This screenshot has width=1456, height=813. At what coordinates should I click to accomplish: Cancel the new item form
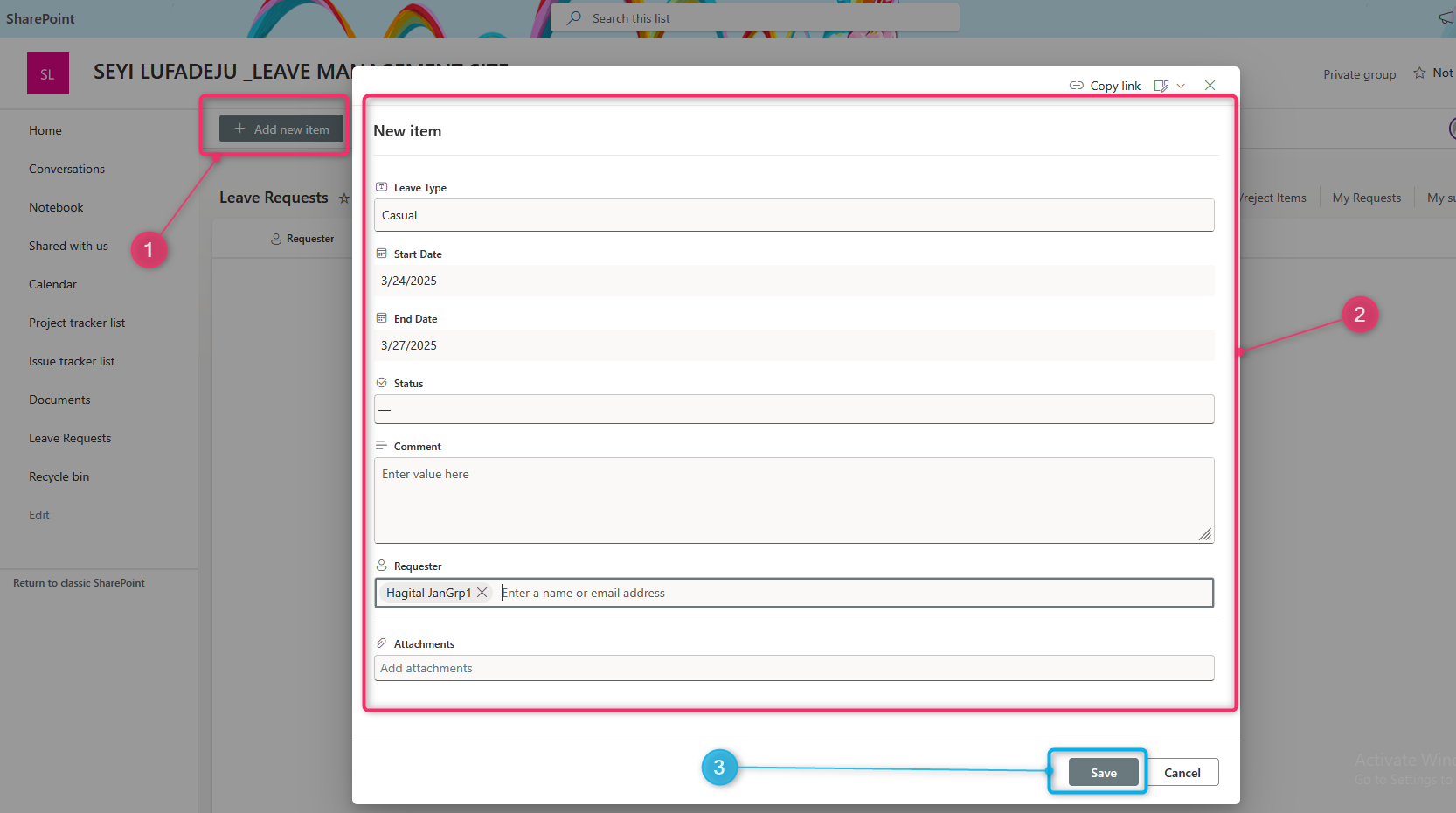(1182, 773)
